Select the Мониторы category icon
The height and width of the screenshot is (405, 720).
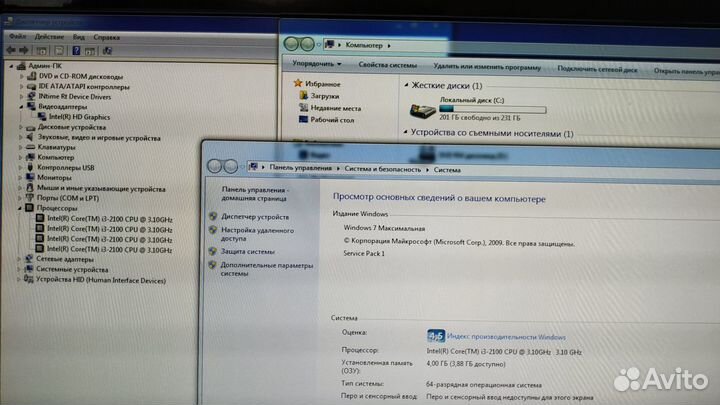[30, 177]
